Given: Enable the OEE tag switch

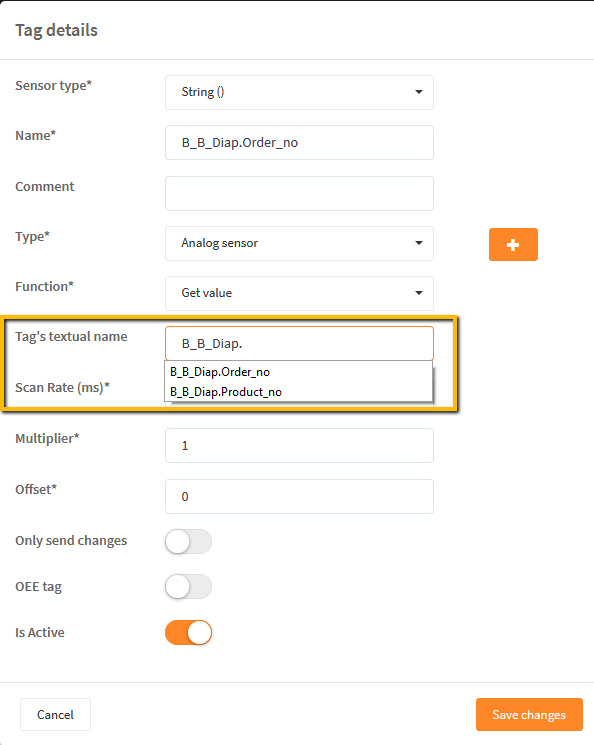Looking at the screenshot, I should [x=189, y=586].
